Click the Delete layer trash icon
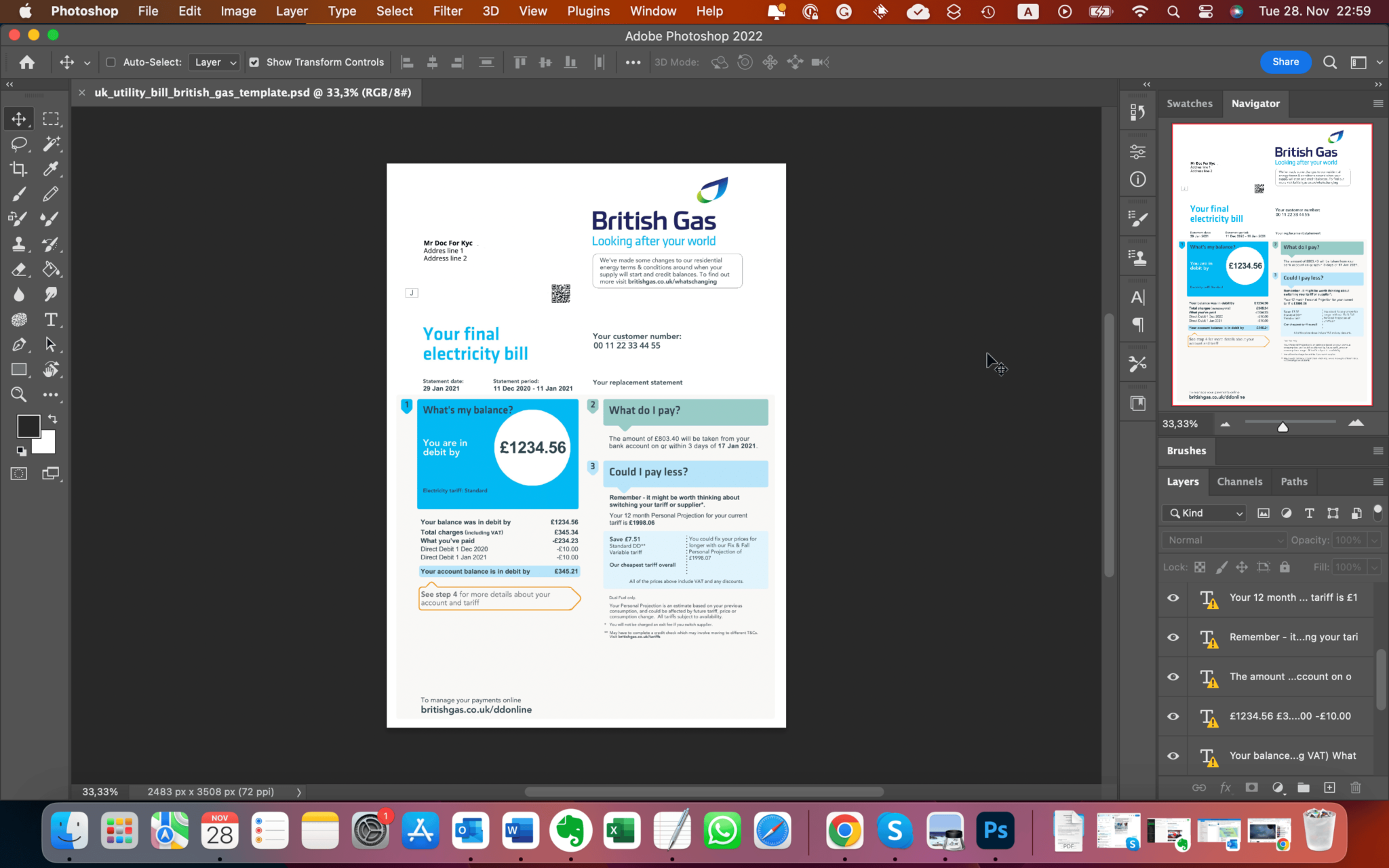This screenshot has height=868, width=1389. (1356, 787)
